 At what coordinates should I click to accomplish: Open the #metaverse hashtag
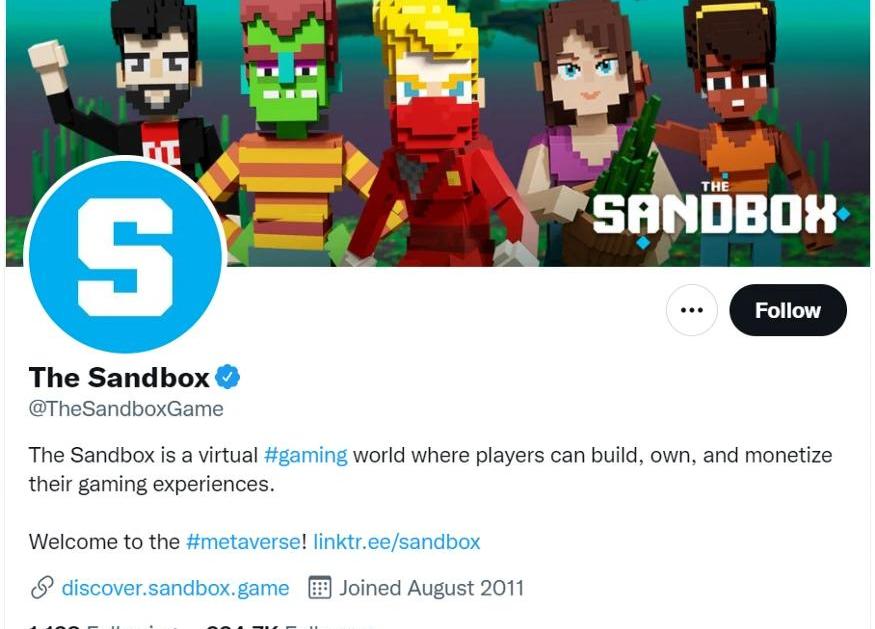243,541
